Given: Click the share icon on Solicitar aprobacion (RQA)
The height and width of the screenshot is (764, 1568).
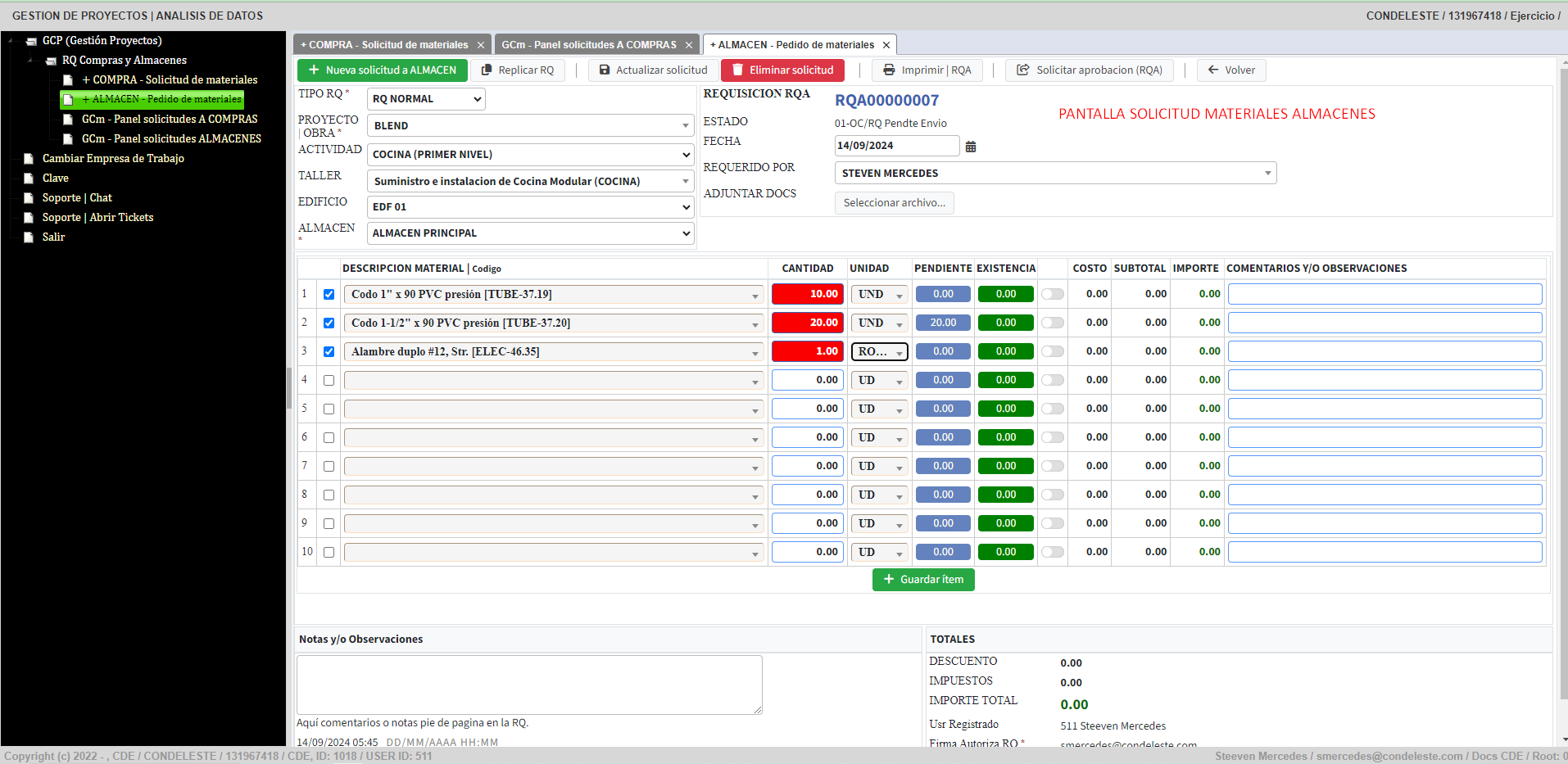Looking at the screenshot, I should pos(1023,70).
